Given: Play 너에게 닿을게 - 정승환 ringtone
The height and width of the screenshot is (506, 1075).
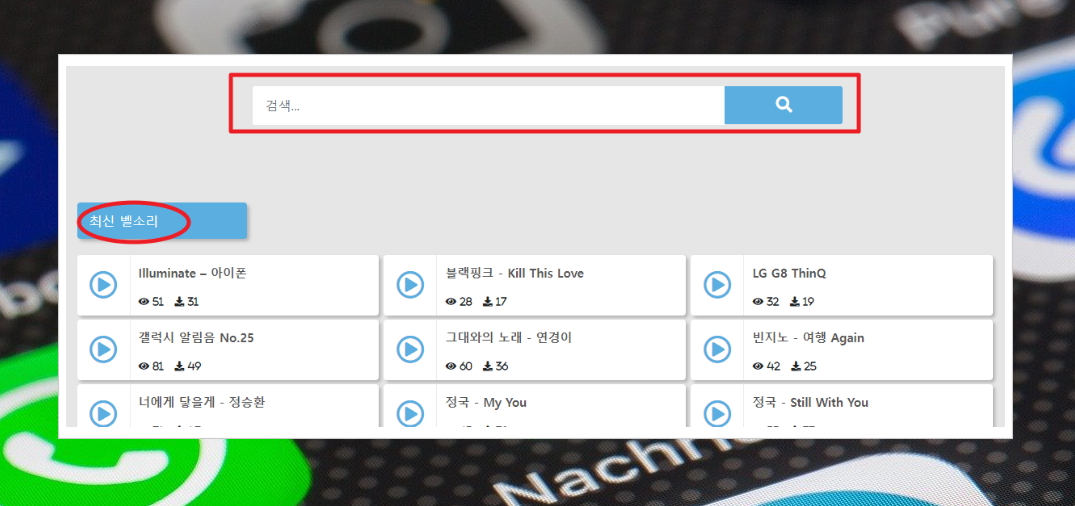Looking at the screenshot, I should tap(104, 413).
